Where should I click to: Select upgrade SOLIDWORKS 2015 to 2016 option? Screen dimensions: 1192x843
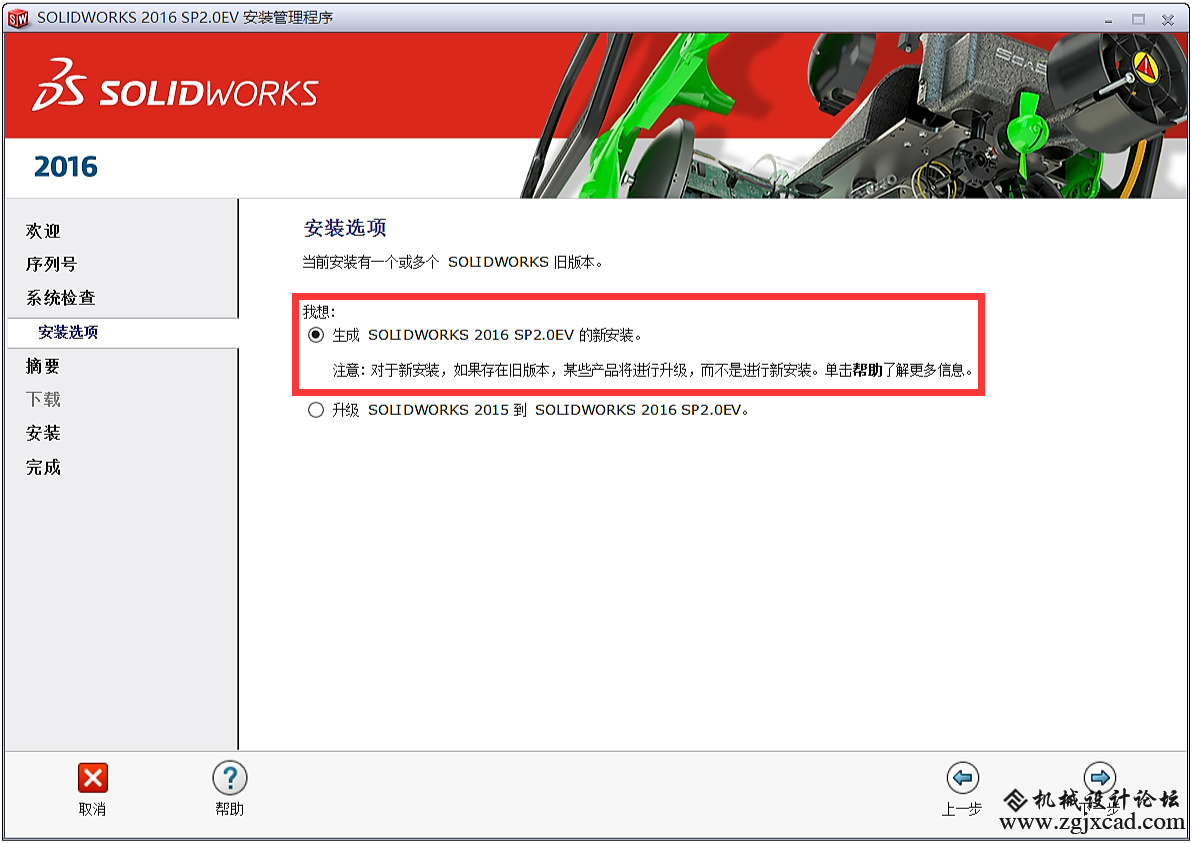(x=315, y=410)
